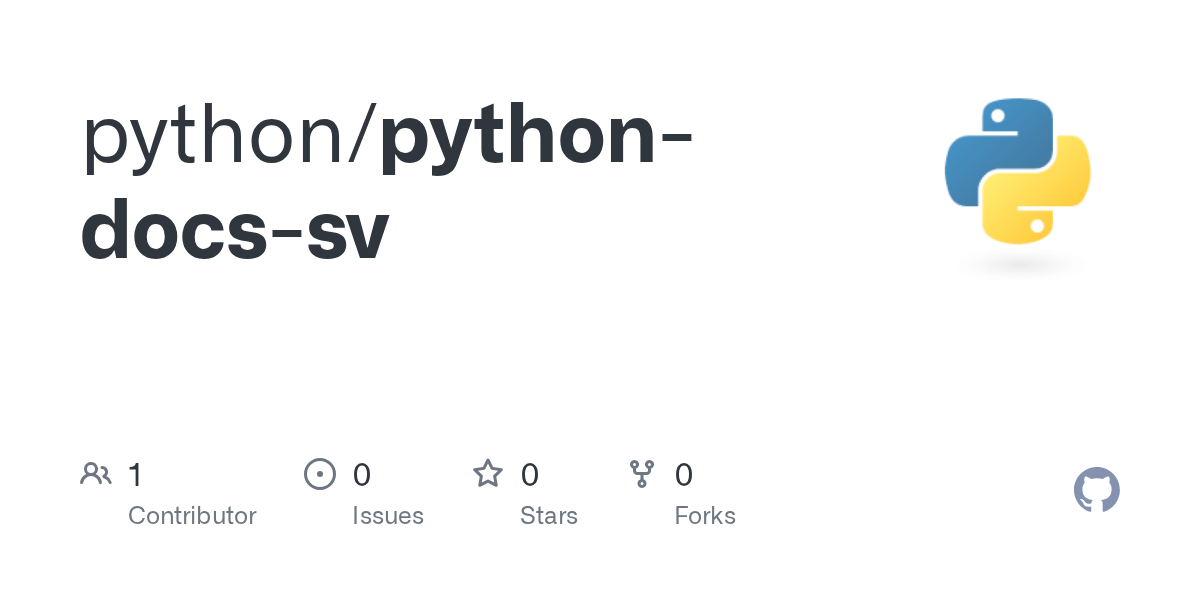
Task: Select the contributors people icon
Action: [96, 474]
